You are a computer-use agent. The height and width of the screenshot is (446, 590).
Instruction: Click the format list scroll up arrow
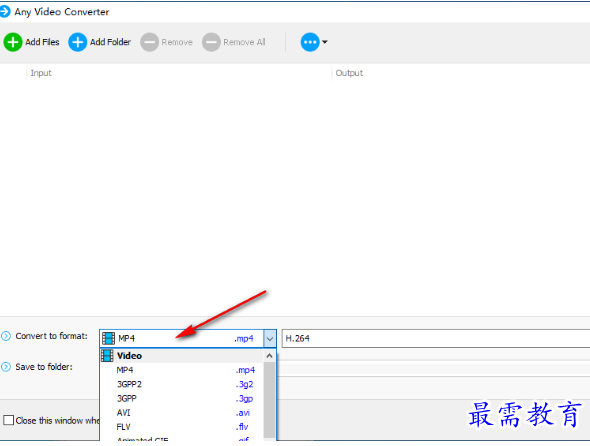point(269,355)
